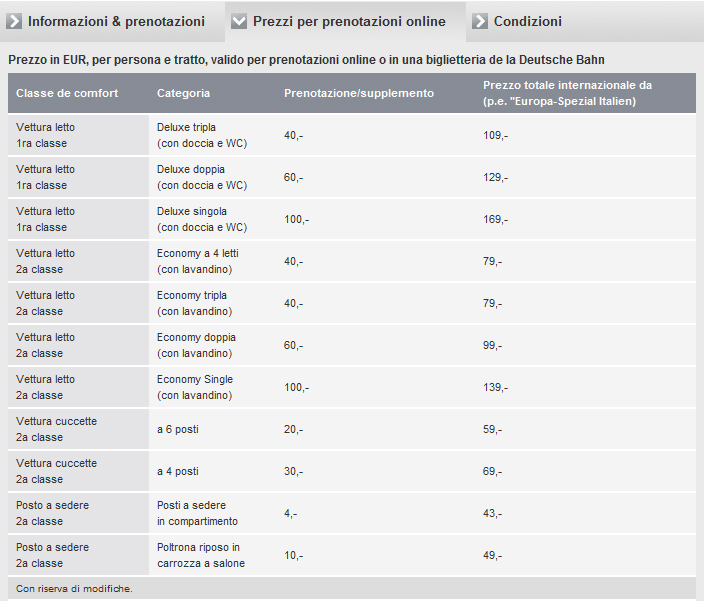Click the Deluxe singola category cell
The image size is (705, 601).
(201, 219)
